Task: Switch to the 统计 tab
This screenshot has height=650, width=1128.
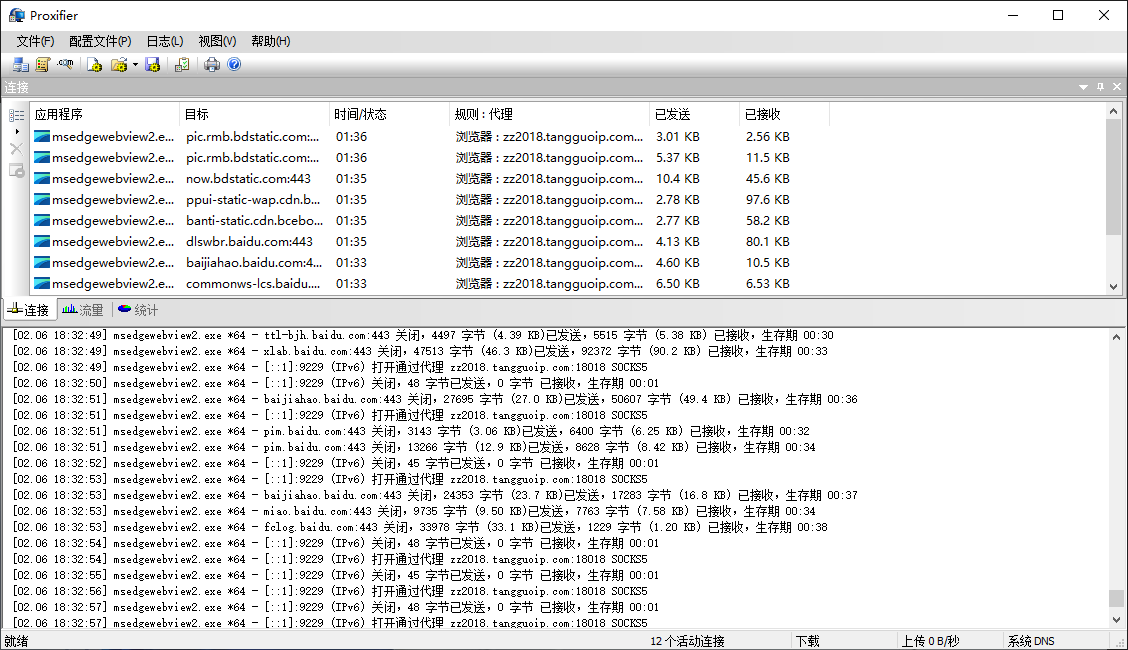Action: 138,310
